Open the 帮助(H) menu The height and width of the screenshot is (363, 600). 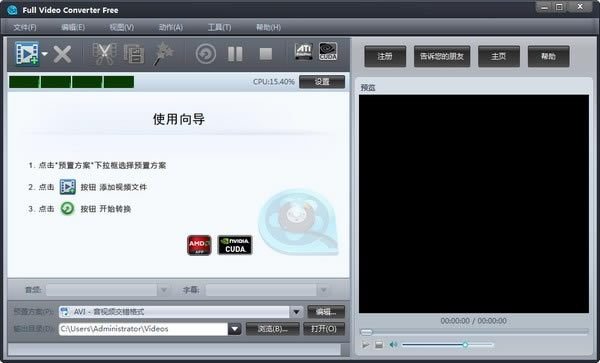(268, 27)
